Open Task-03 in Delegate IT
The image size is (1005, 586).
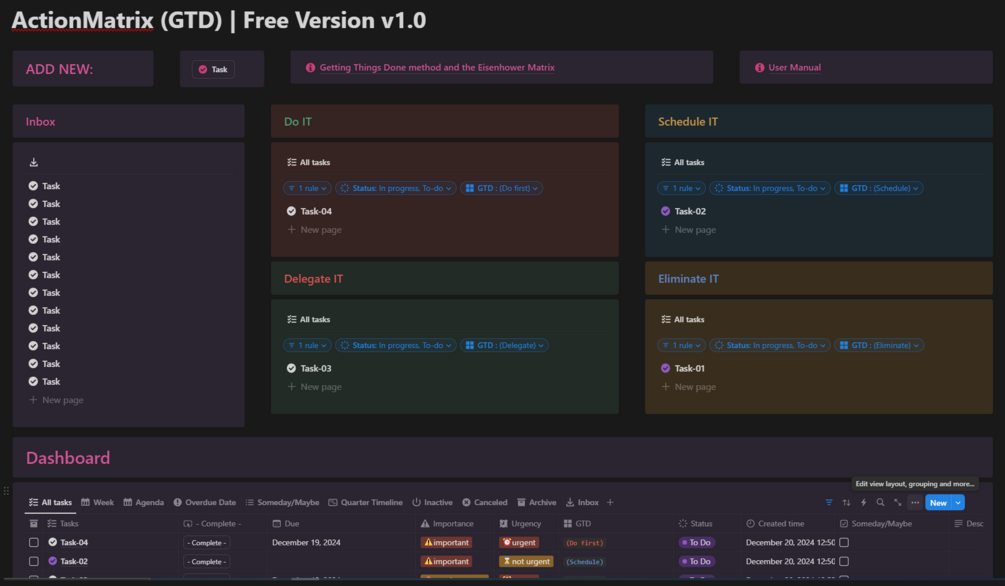coord(316,368)
